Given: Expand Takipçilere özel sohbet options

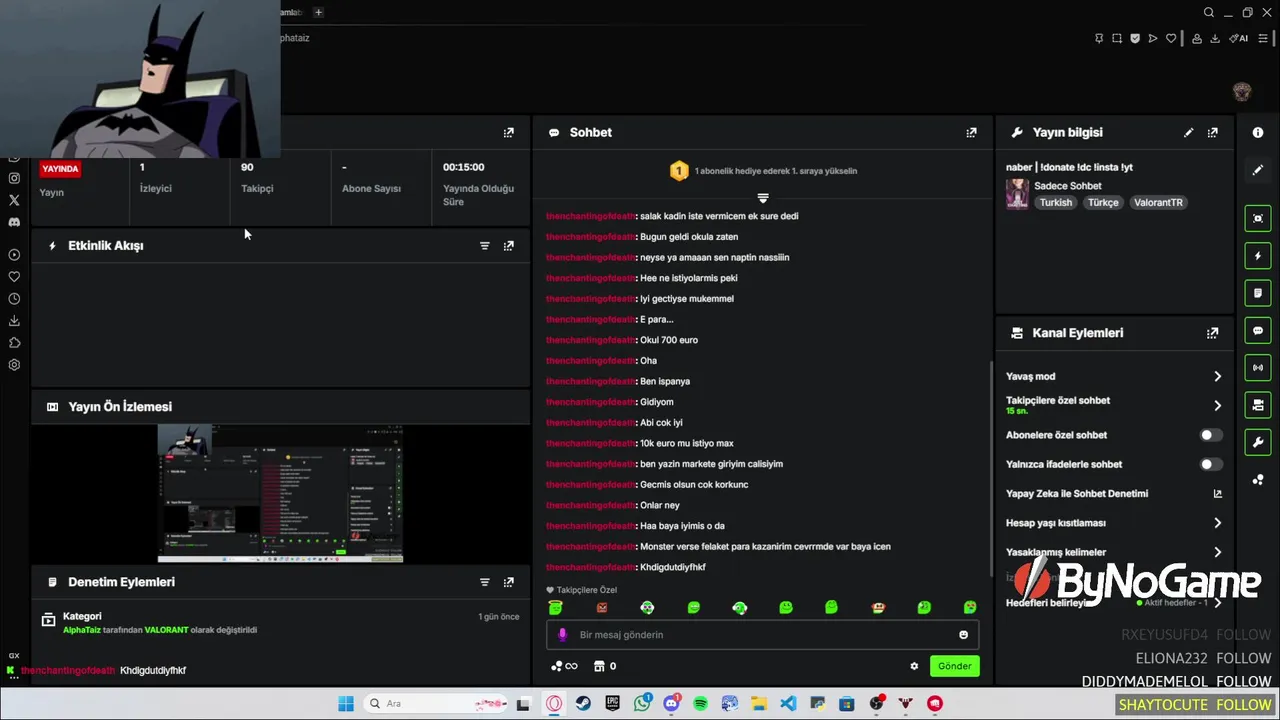Looking at the screenshot, I should click(1217, 406).
